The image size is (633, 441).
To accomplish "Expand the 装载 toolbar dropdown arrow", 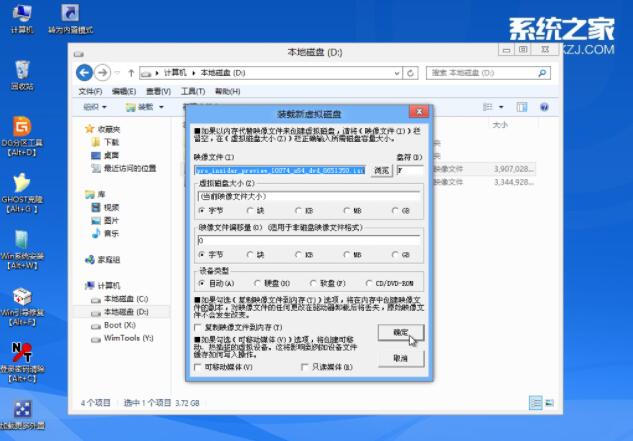I will [x=160, y=107].
